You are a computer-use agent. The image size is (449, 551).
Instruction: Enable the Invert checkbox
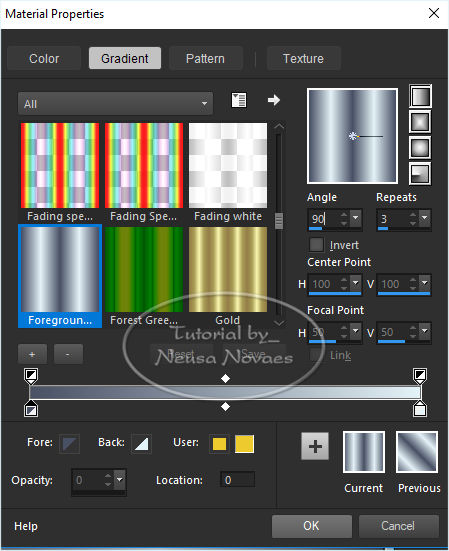click(x=316, y=245)
